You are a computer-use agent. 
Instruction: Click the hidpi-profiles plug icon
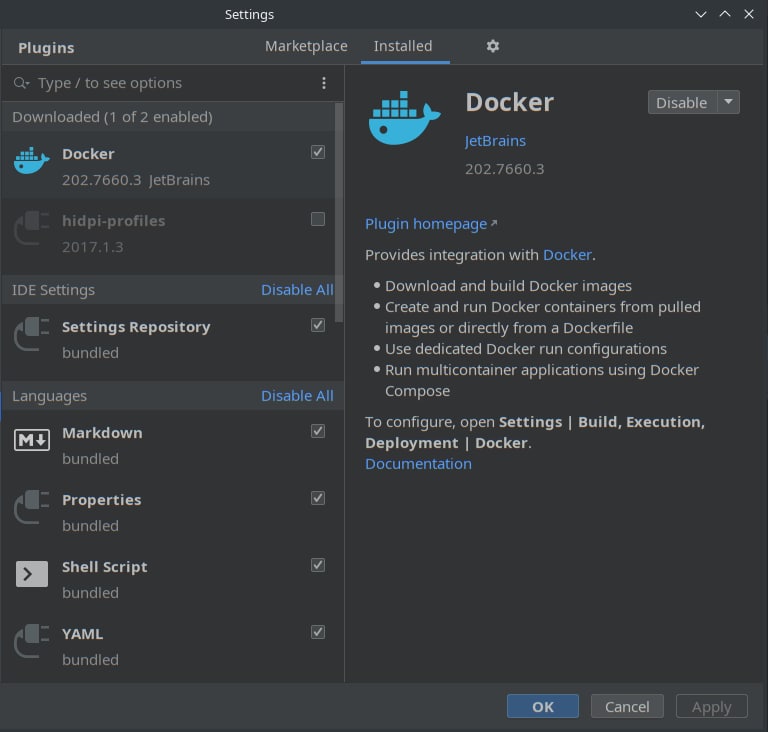(x=32, y=227)
